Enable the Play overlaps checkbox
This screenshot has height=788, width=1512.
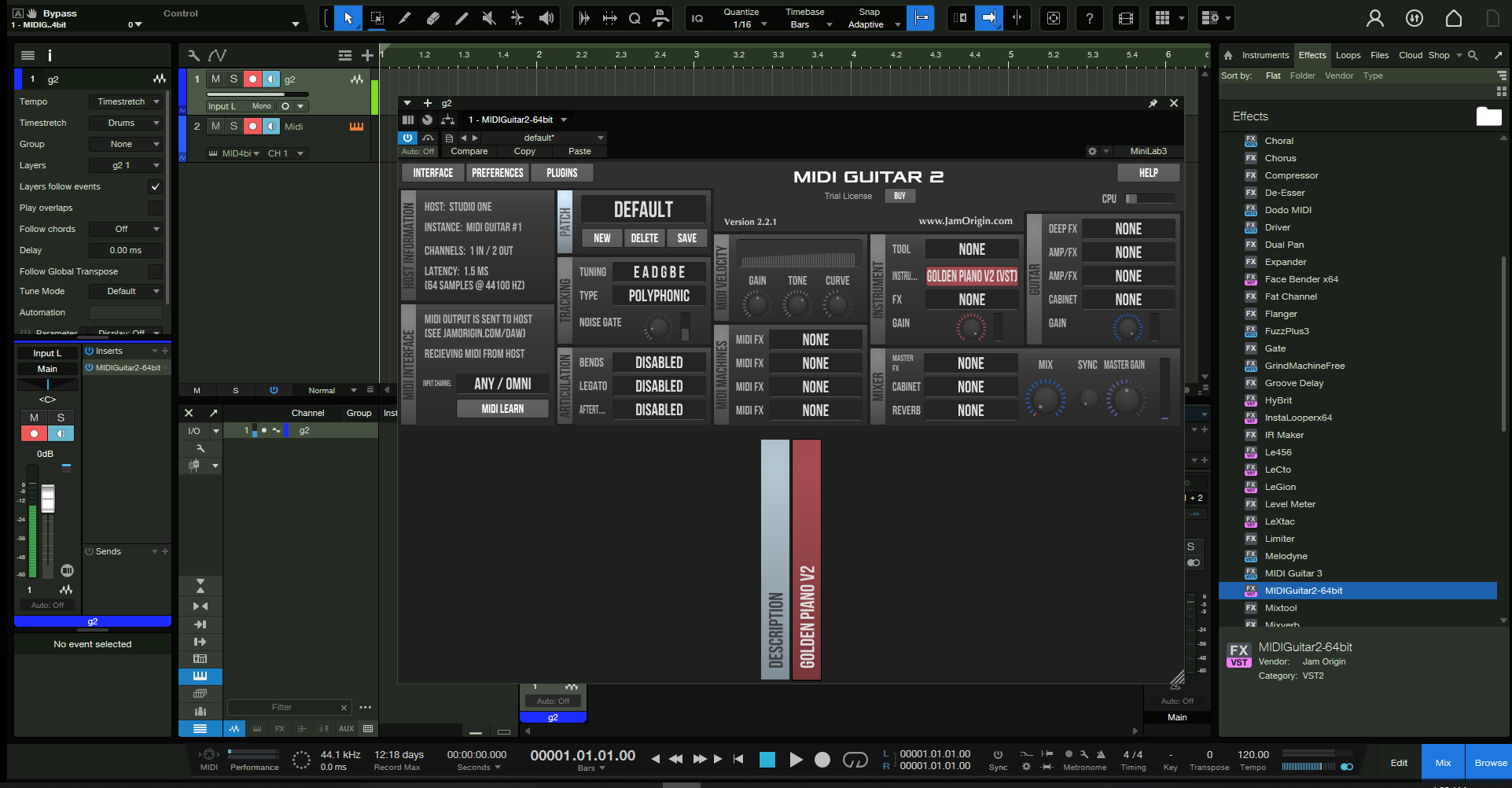tap(155, 208)
